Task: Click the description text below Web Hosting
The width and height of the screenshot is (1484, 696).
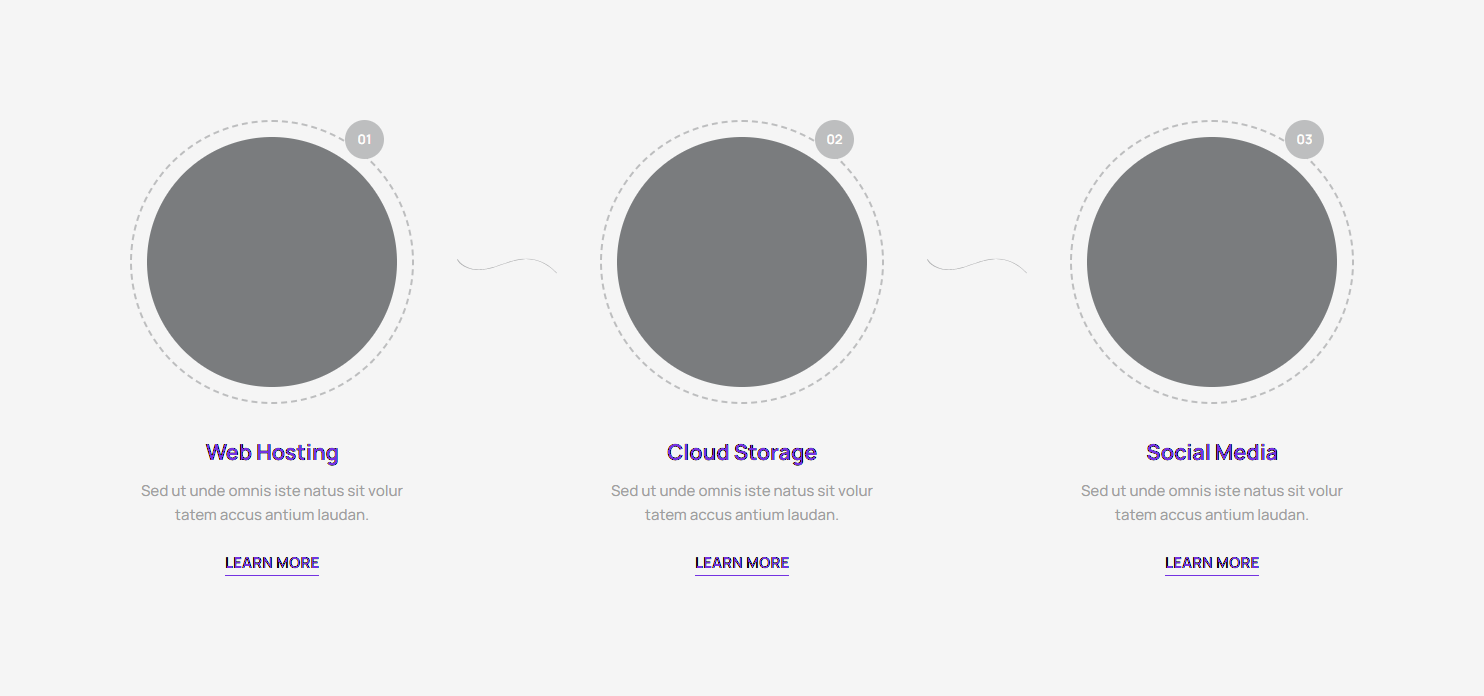Action: pyautogui.click(x=272, y=503)
